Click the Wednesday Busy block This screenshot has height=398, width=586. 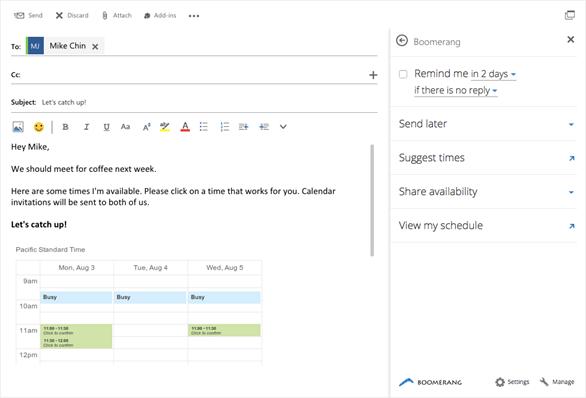point(224,297)
